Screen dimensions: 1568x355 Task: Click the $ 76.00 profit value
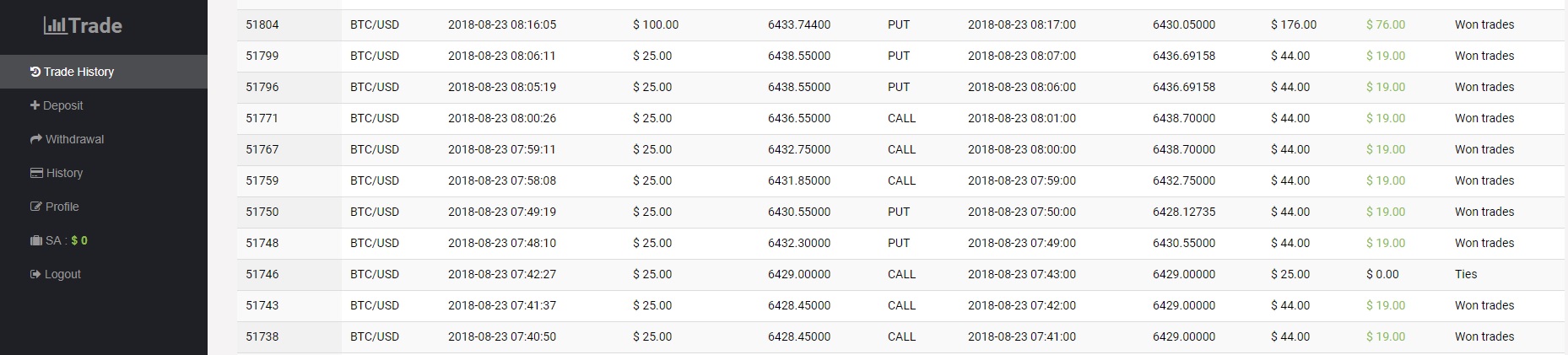[1386, 24]
